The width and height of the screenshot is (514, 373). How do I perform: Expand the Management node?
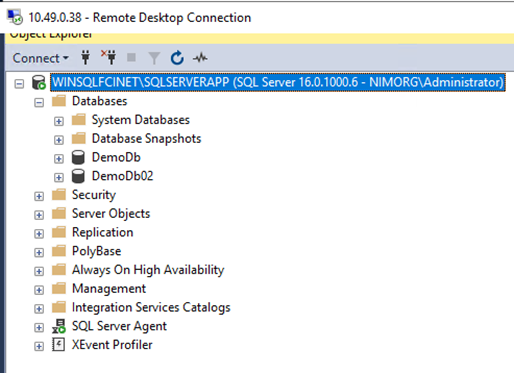[39, 290]
